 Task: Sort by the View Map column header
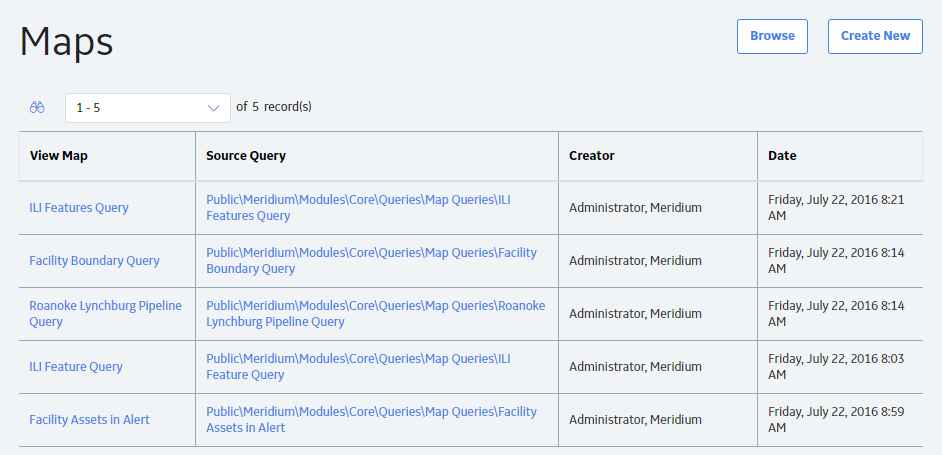pos(59,156)
